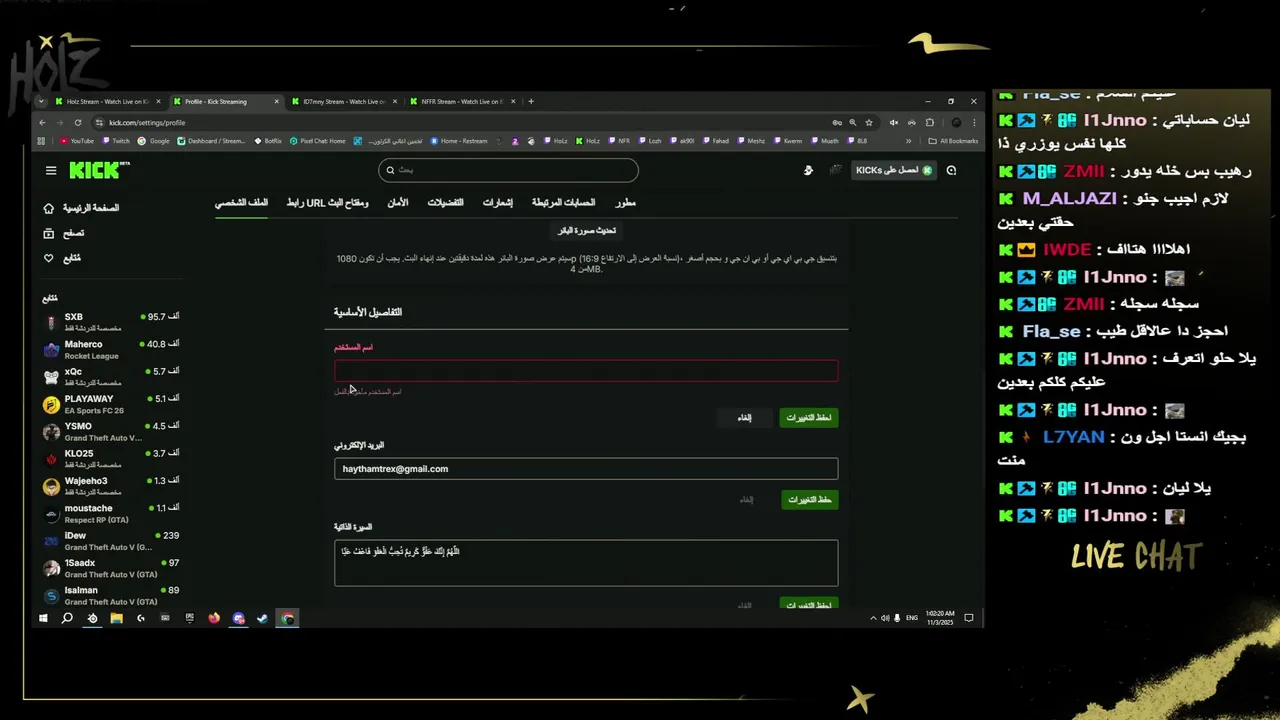Open the Twitch bookmark
The height and width of the screenshot is (720, 1280).
[x=116, y=141]
